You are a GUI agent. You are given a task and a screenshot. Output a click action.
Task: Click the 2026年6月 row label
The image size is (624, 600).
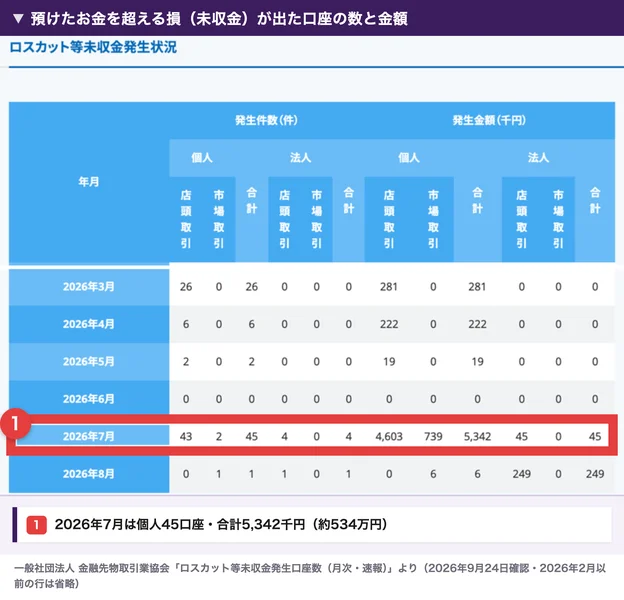click(89, 399)
